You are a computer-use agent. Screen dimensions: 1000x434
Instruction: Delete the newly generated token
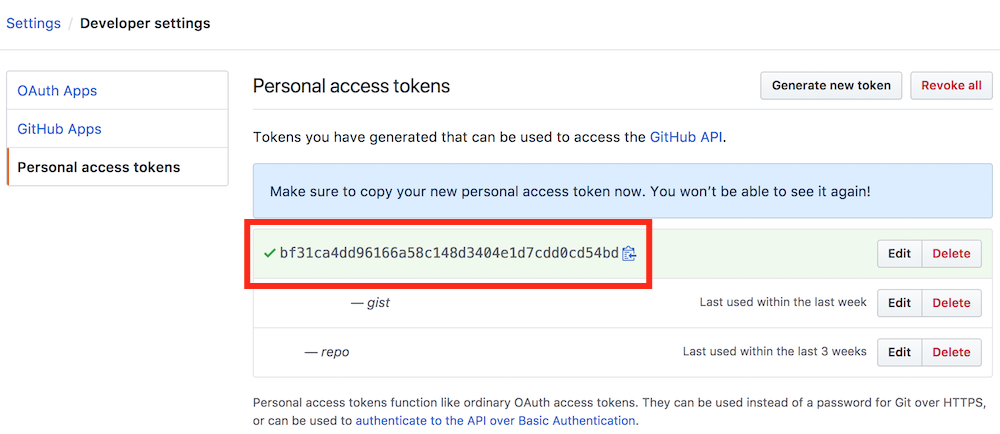click(x=951, y=254)
